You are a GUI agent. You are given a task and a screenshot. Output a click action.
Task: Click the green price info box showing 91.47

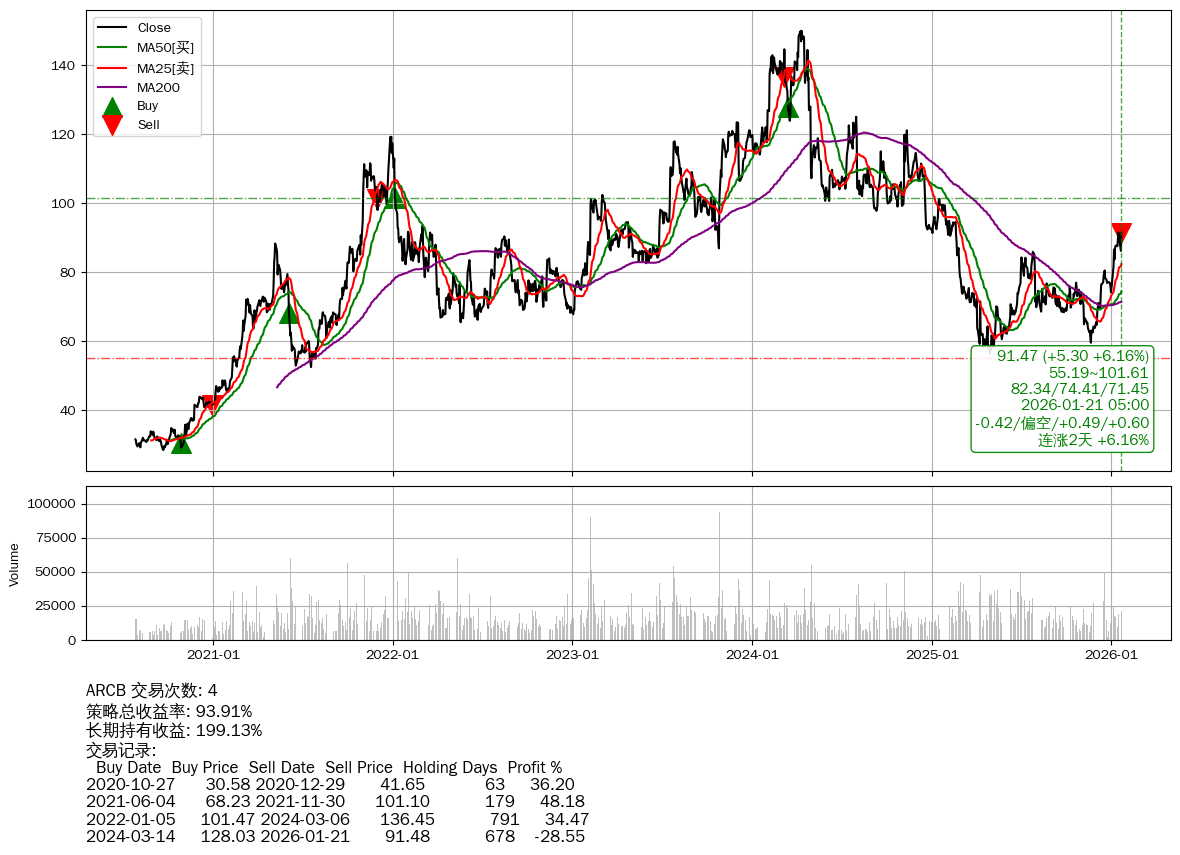1062,398
